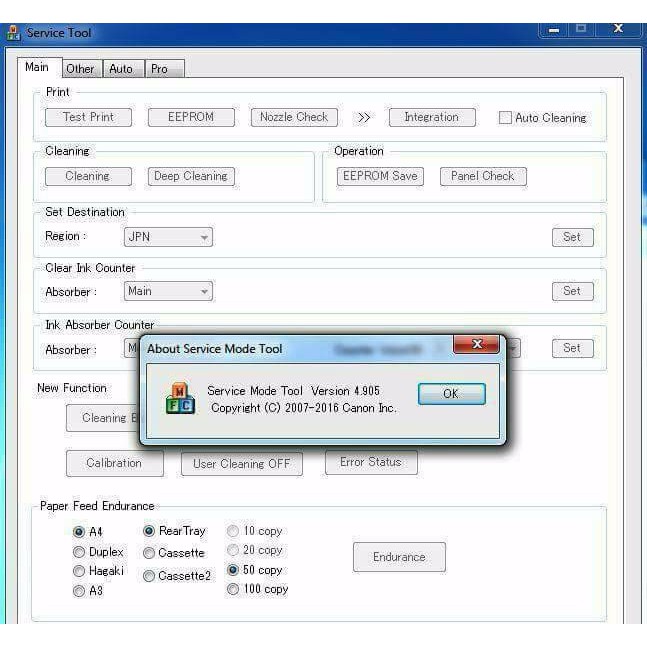Select Cassette as paper source

pos(149,553)
